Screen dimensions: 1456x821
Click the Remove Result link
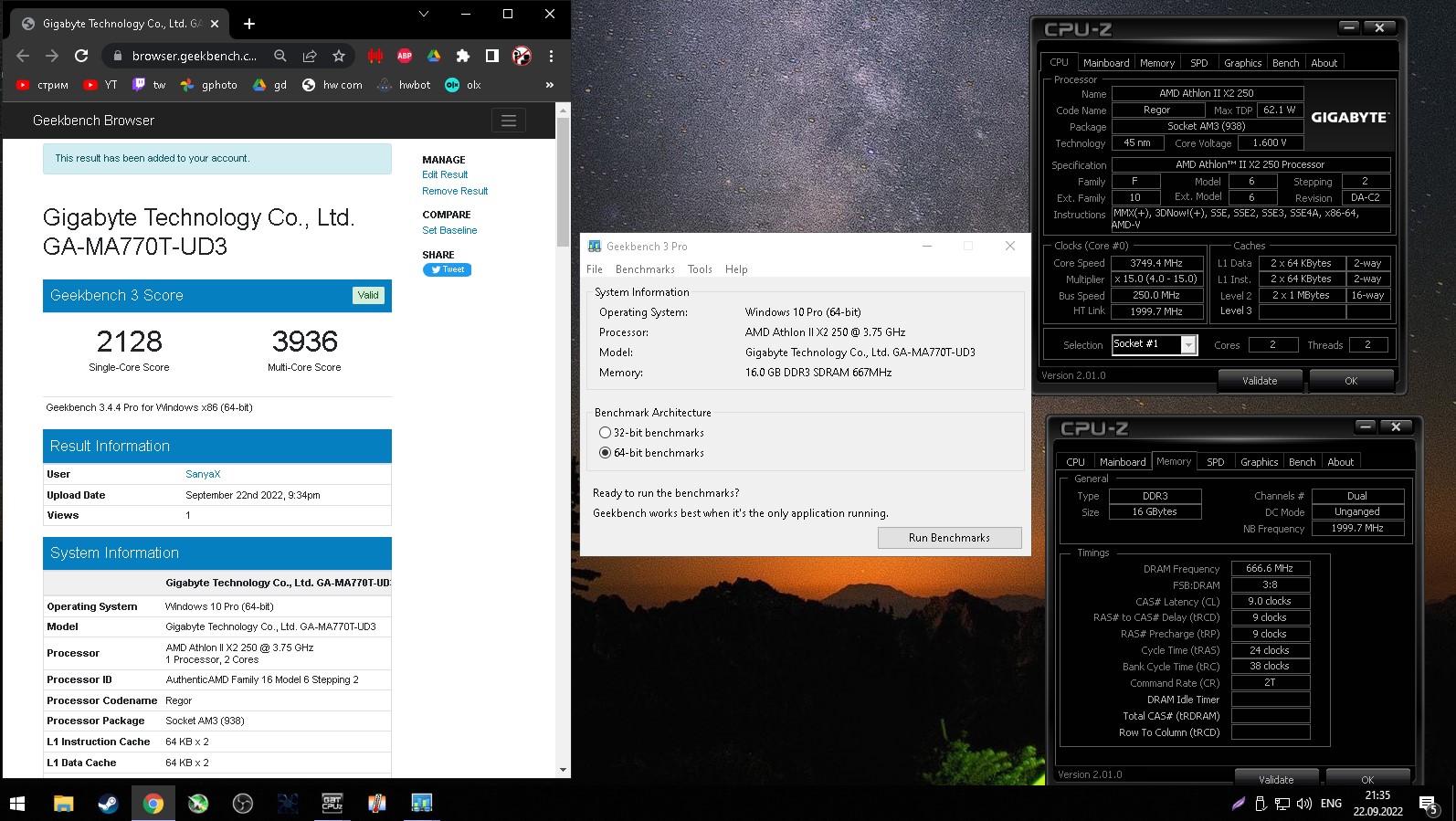tap(455, 191)
